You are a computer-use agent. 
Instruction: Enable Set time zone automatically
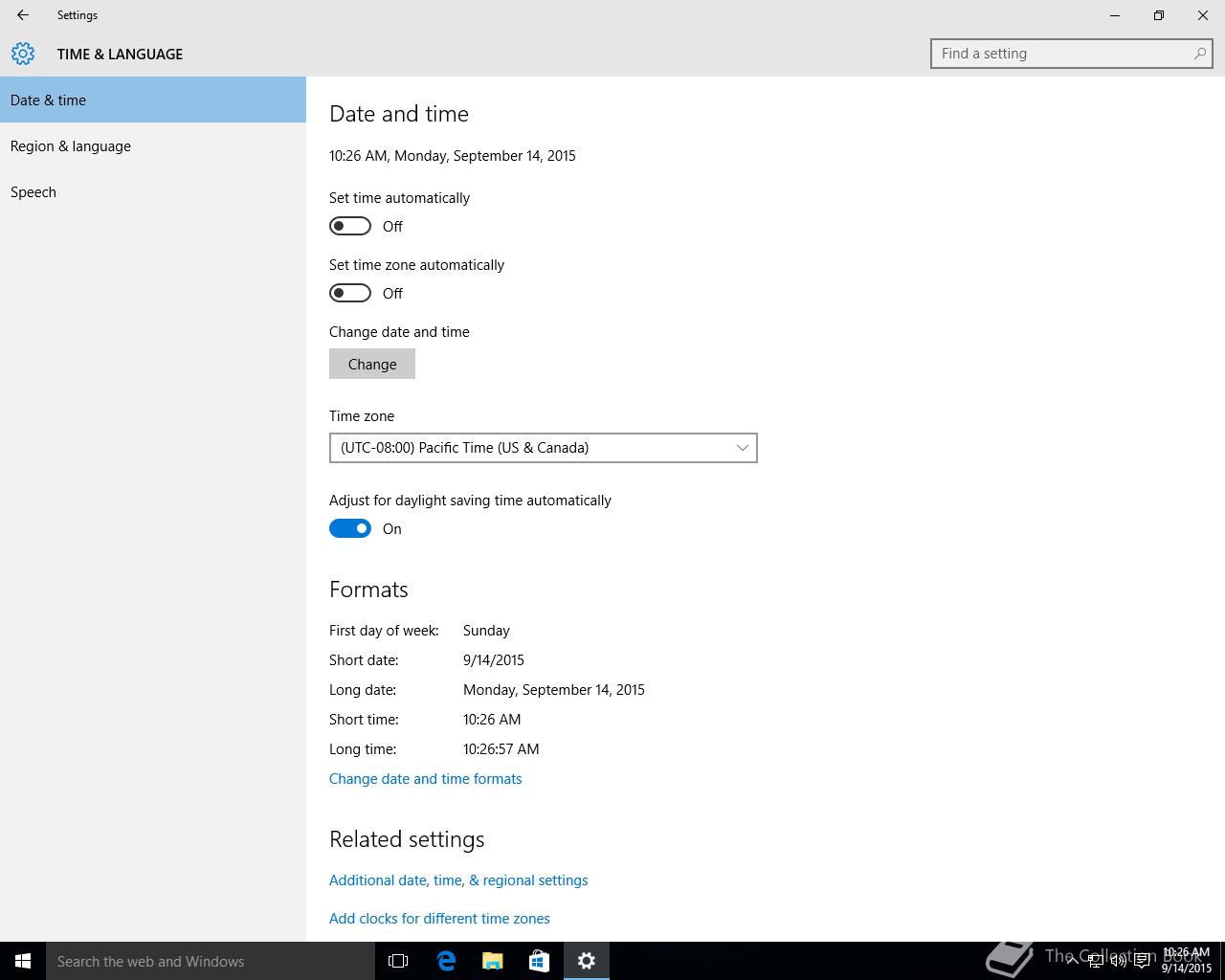350,293
